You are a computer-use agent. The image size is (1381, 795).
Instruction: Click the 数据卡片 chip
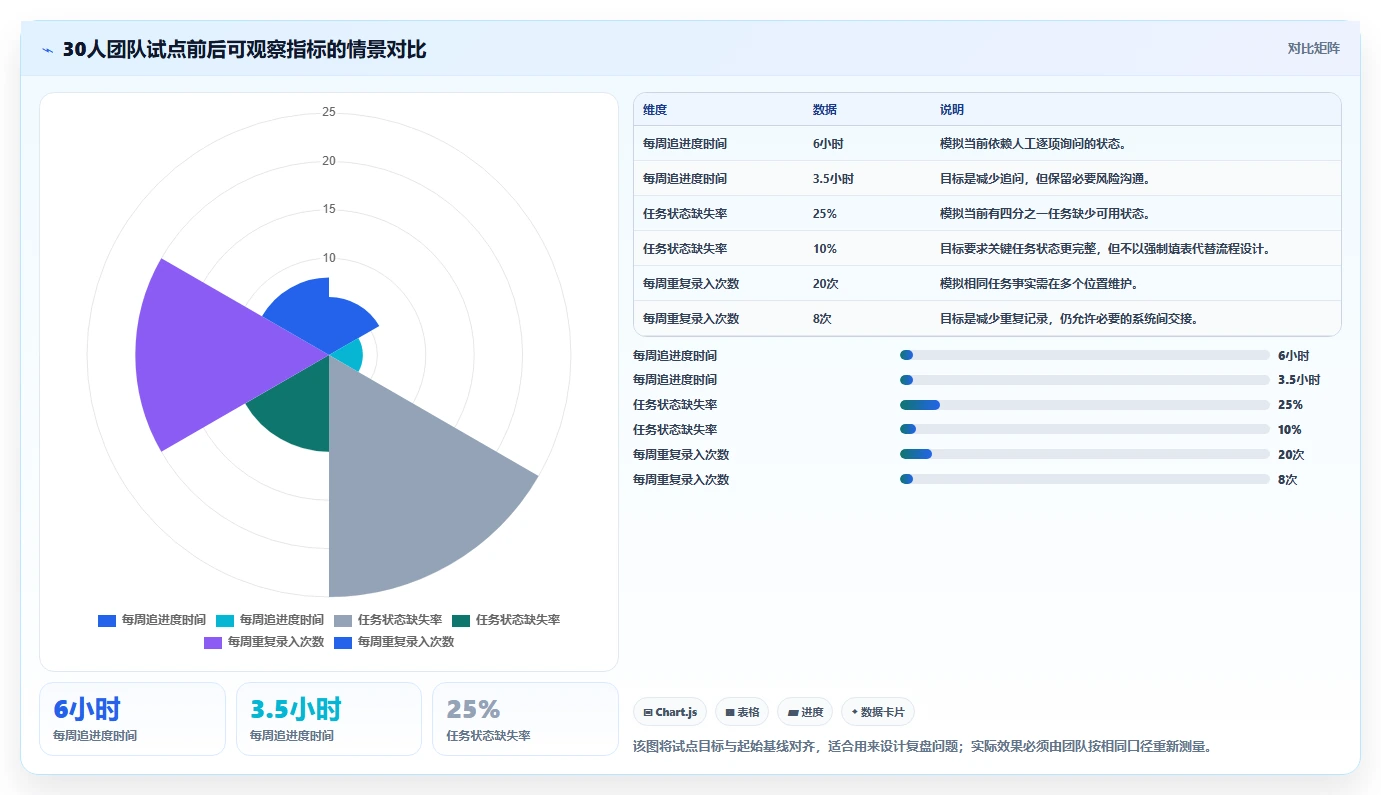pos(878,712)
